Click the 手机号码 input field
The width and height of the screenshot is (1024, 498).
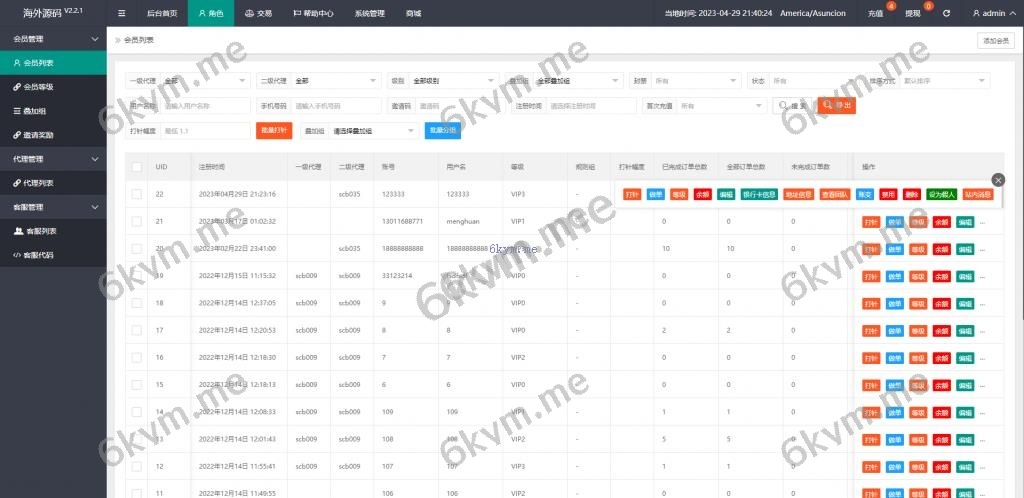[x=334, y=106]
